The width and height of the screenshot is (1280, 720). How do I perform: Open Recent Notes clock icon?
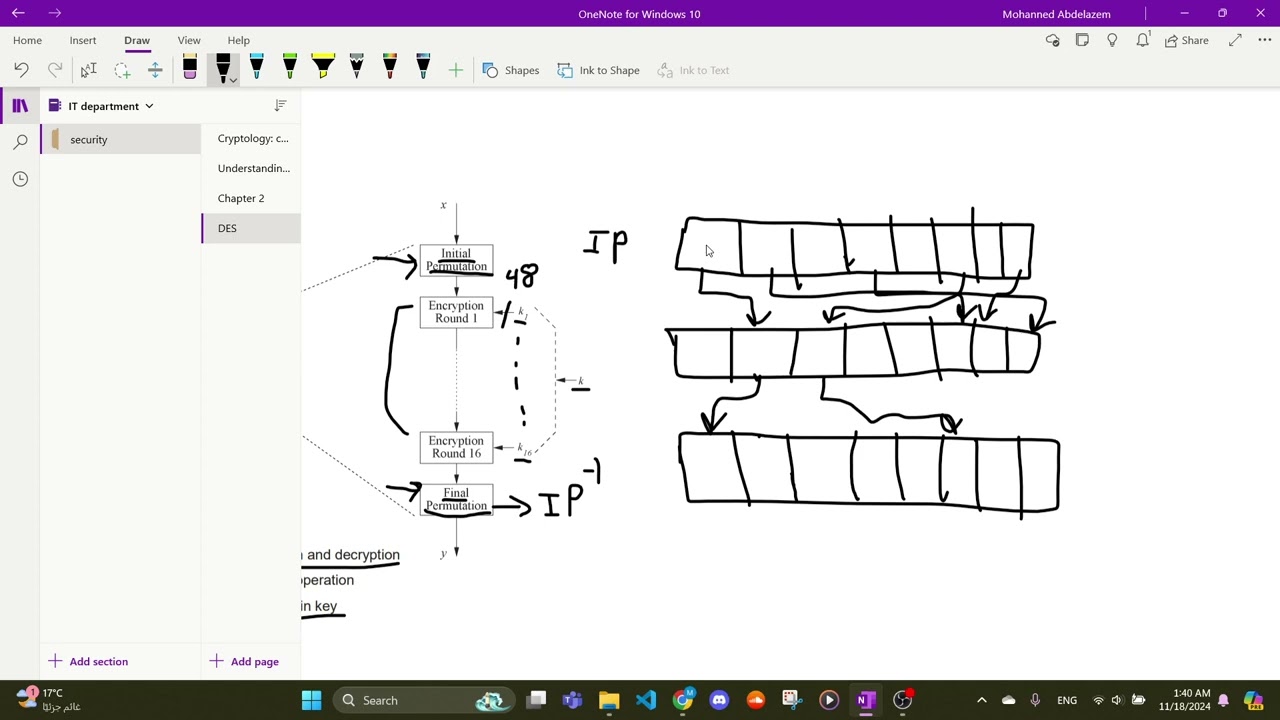[20, 179]
